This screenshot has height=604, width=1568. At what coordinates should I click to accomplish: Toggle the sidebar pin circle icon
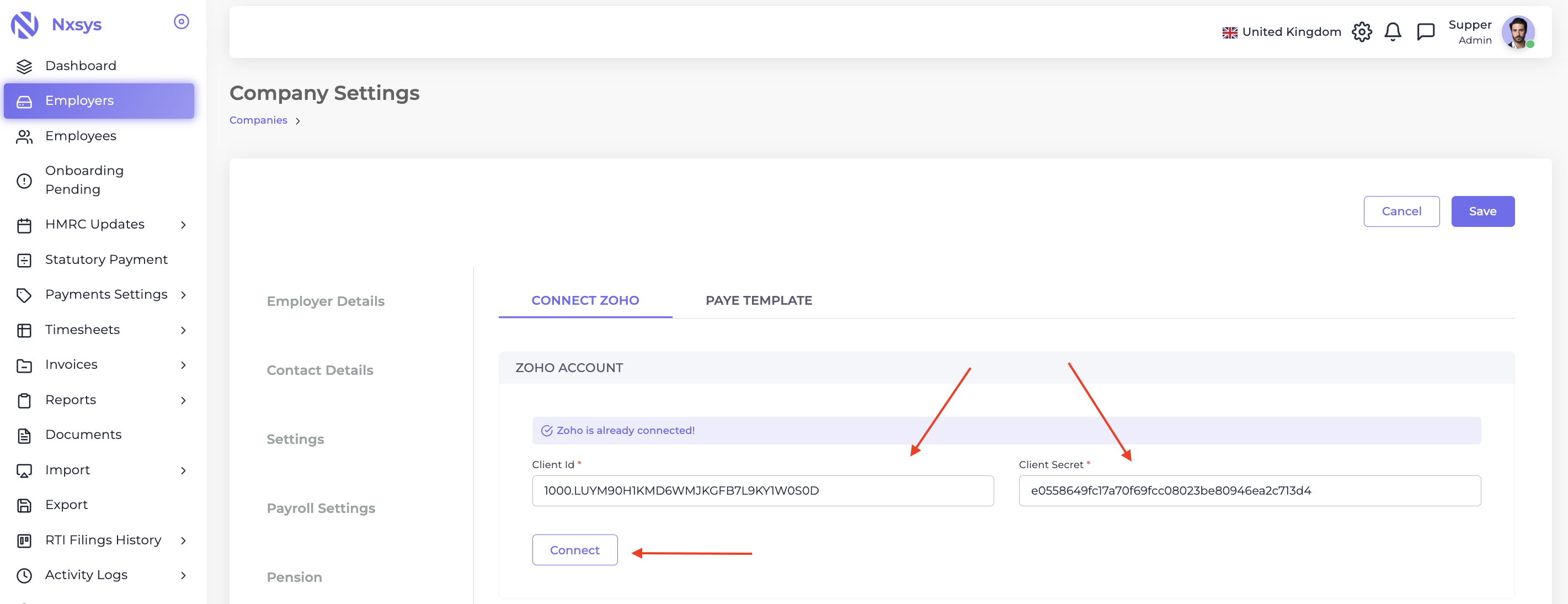click(x=182, y=22)
